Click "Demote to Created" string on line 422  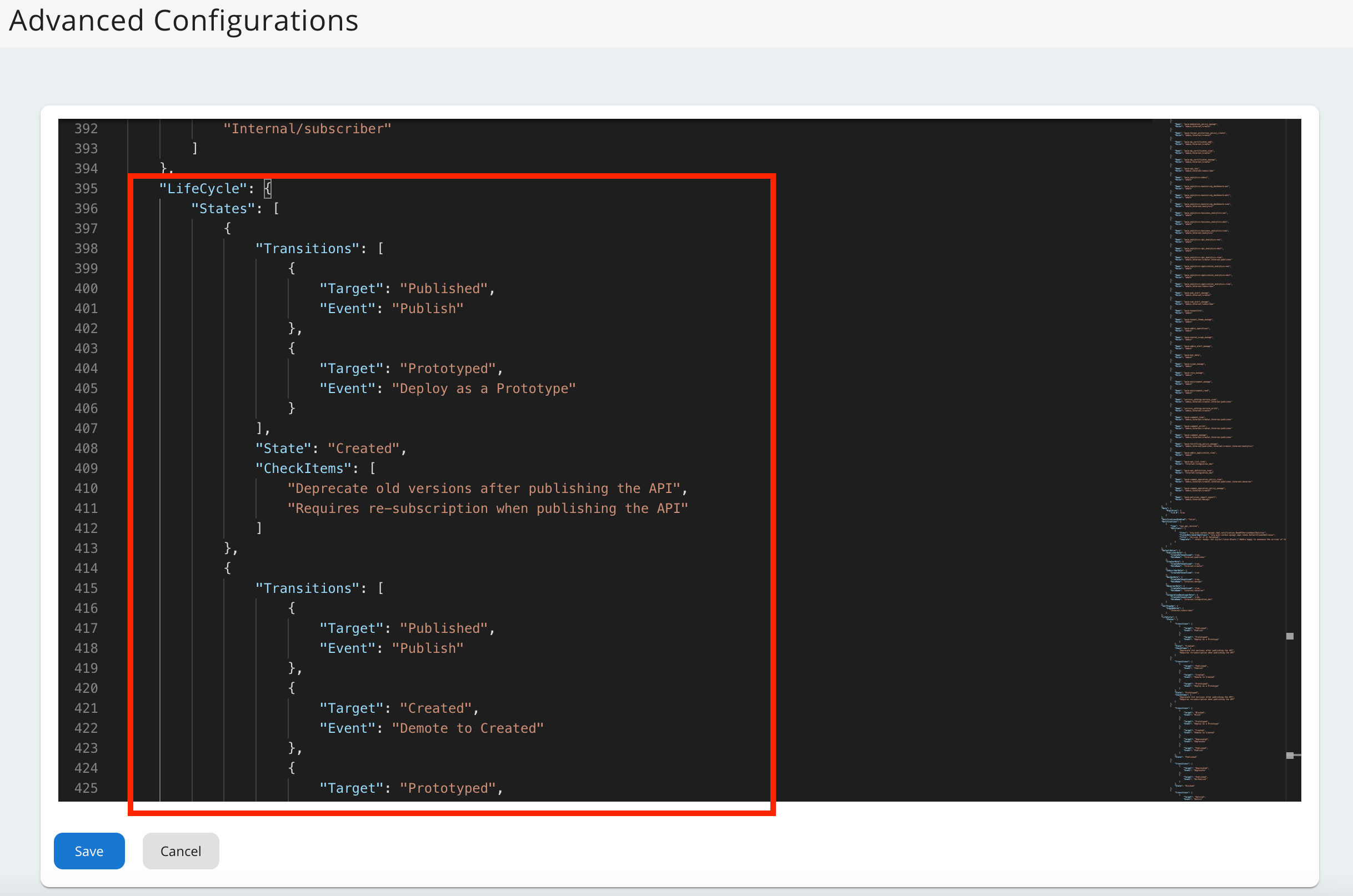click(468, 728)
